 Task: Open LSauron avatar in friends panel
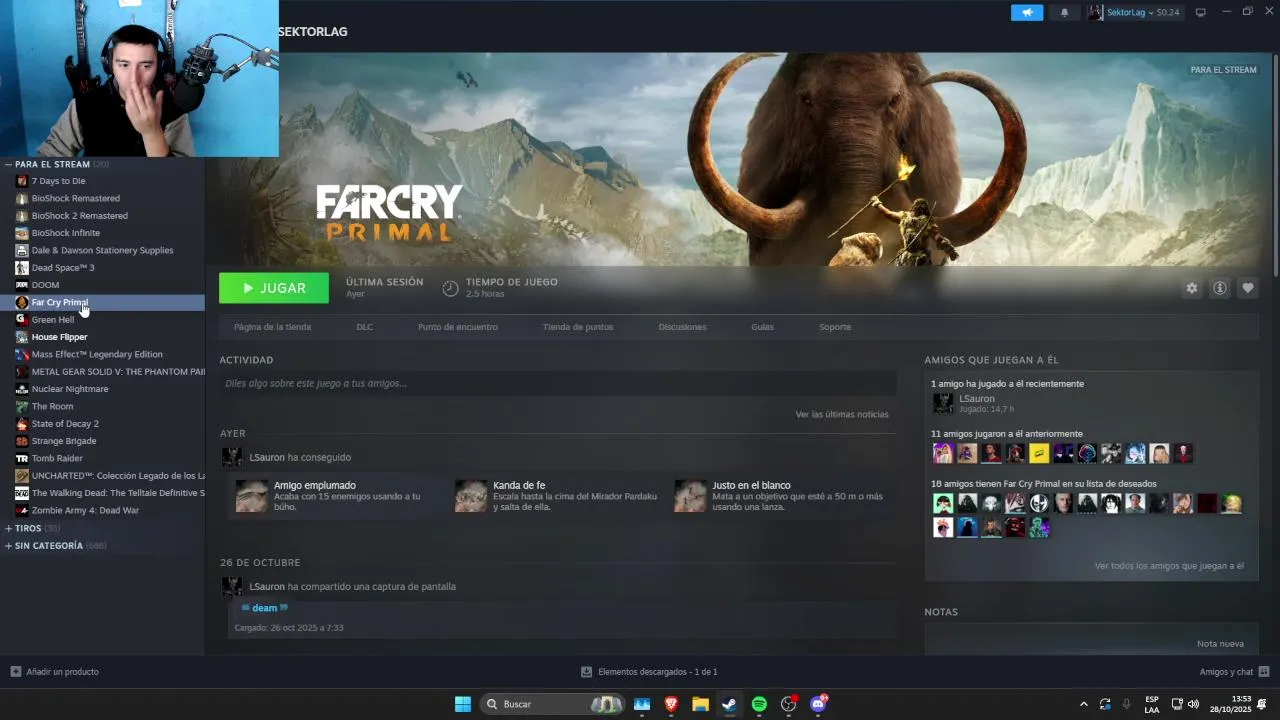point(943,403)
